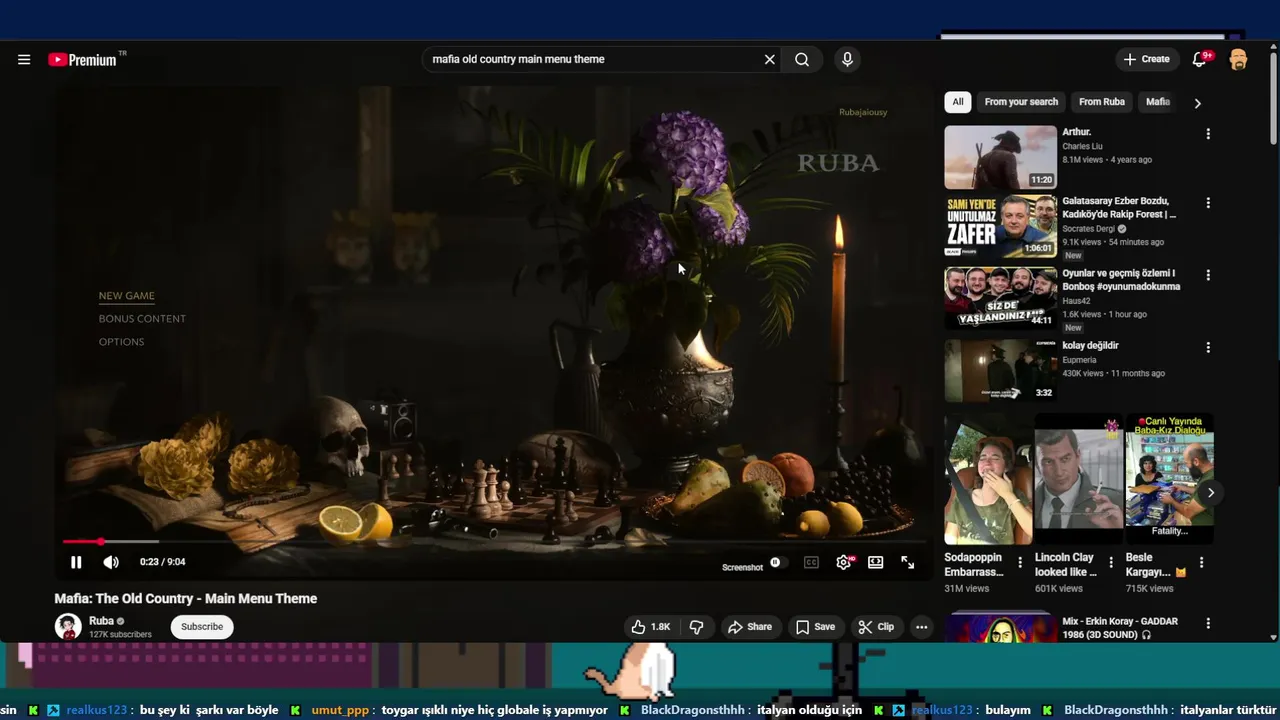Open options for Oyunlar ve geçmiş video

(x=1208, y=275)
